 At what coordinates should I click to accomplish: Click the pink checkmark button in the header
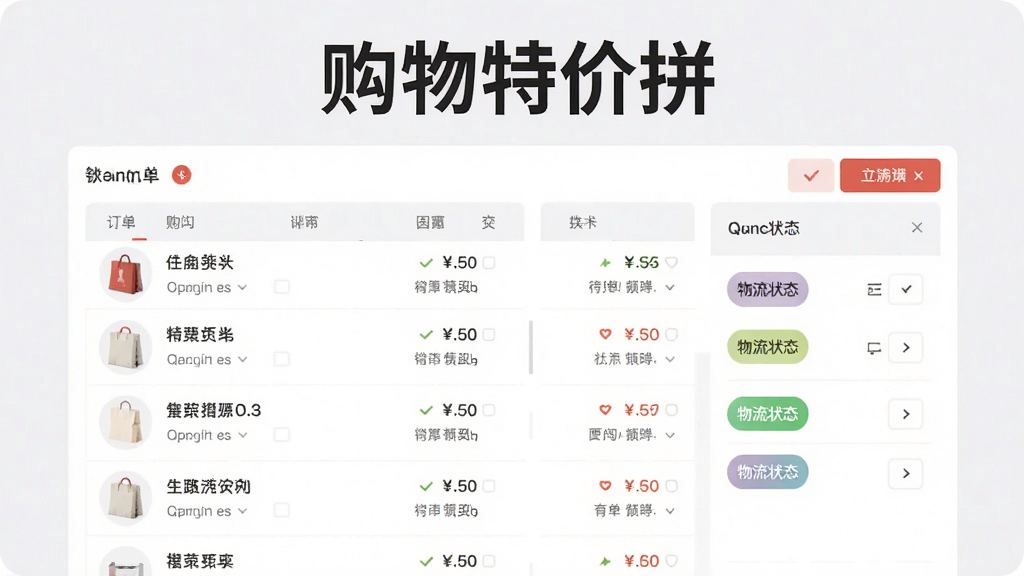(x=810, y=176)
